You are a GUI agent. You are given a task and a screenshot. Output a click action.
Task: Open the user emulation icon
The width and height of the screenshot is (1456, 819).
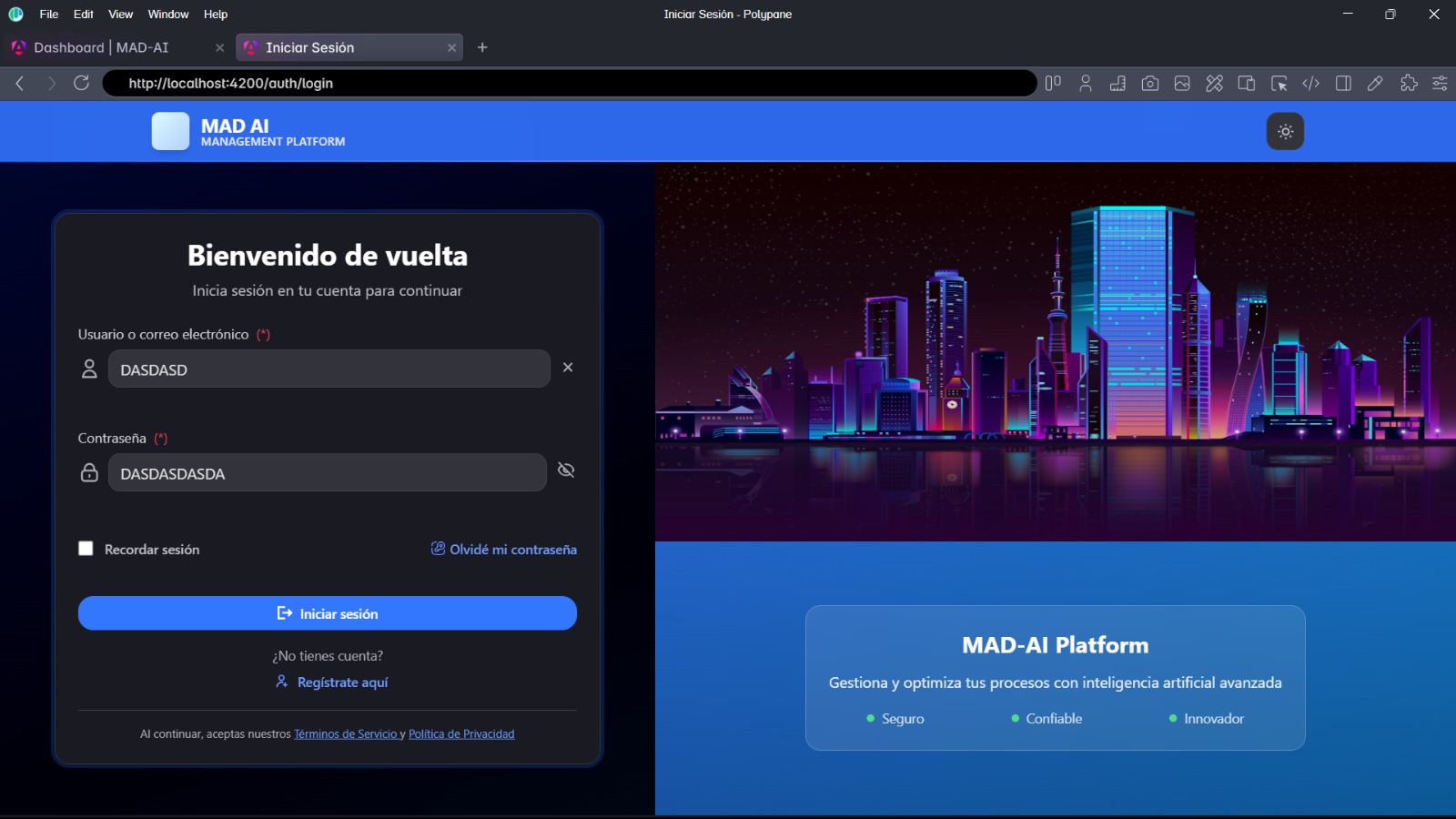pos(1087,83)
